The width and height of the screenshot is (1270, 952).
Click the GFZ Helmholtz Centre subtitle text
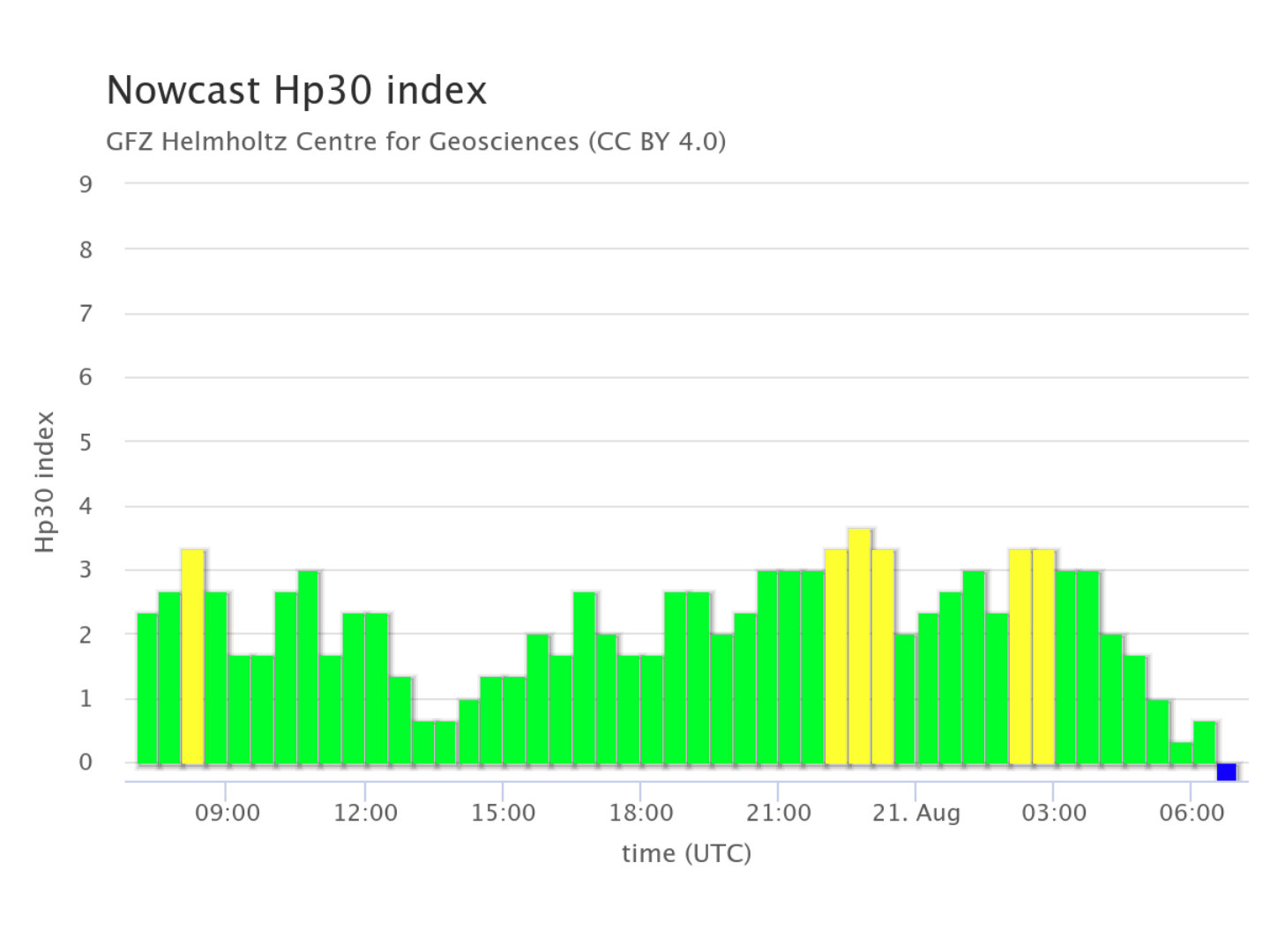click(415, 141)
